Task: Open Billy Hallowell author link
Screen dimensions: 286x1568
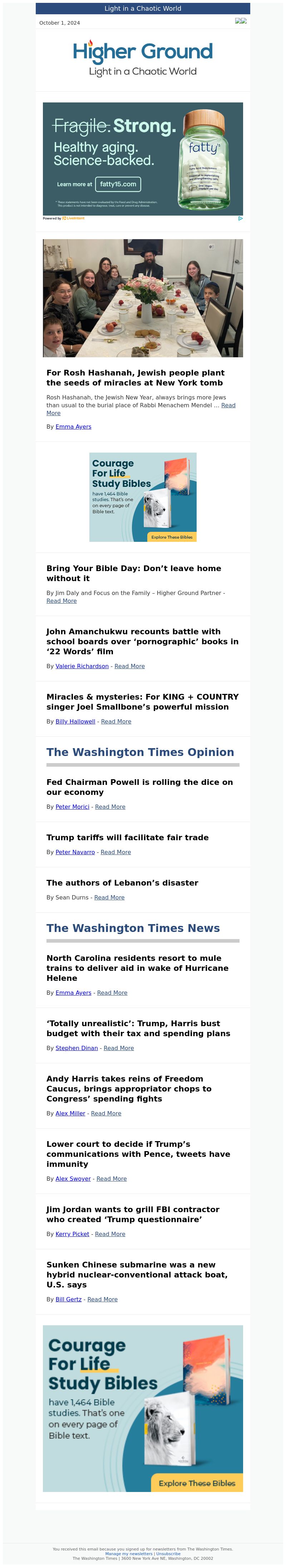Action: 75,721
